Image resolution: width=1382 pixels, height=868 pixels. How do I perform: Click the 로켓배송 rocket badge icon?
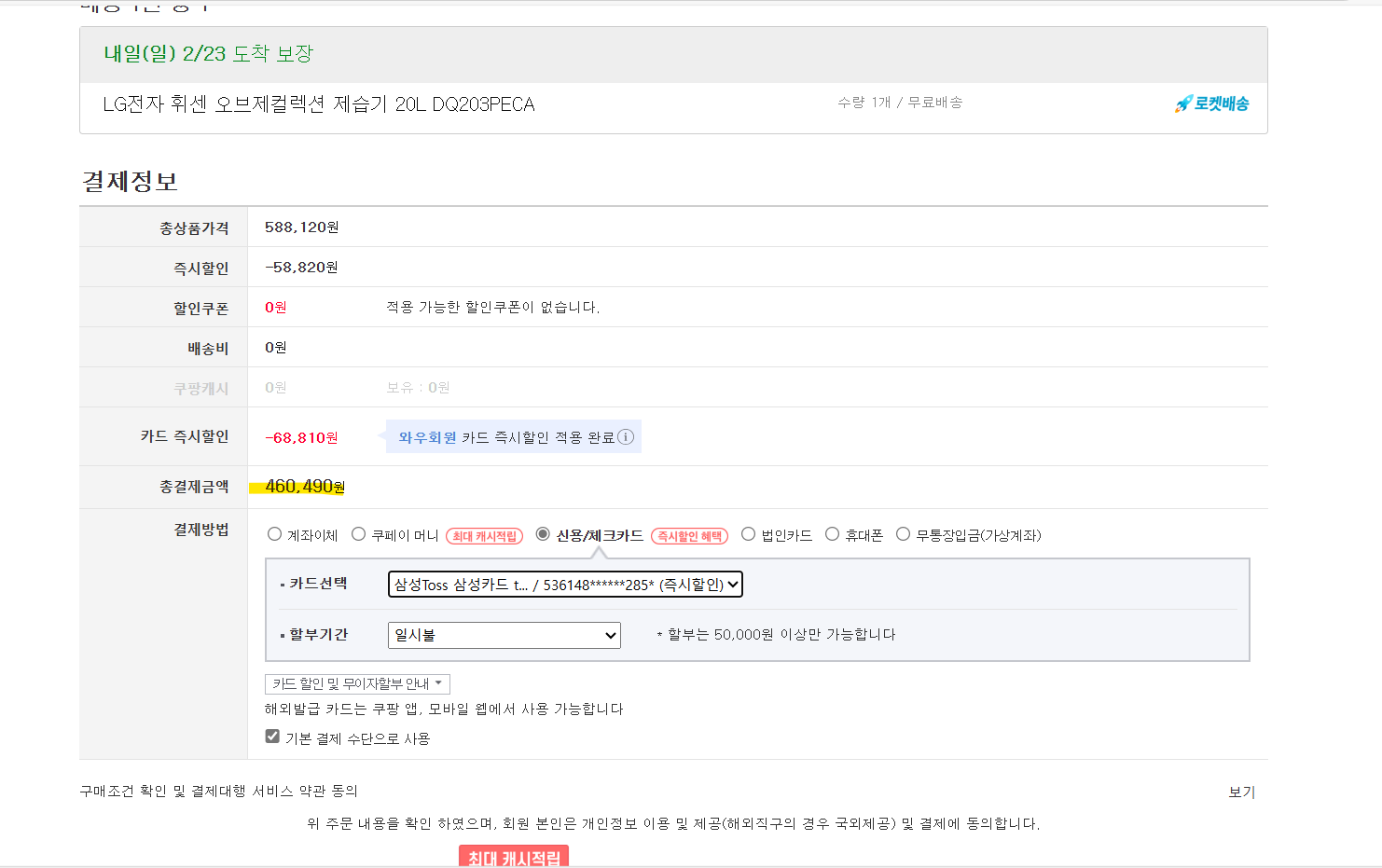click(x=1211, y=103)
